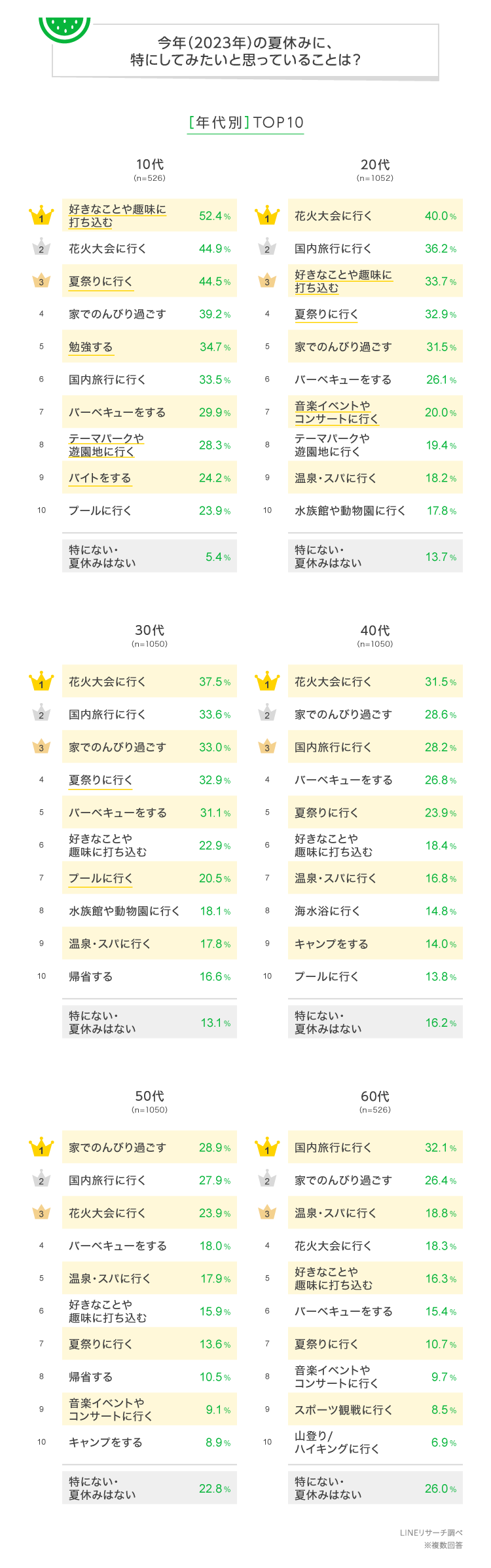Select the 10代 age group heading
The image size is (491, 1568).
pos(149,164)
